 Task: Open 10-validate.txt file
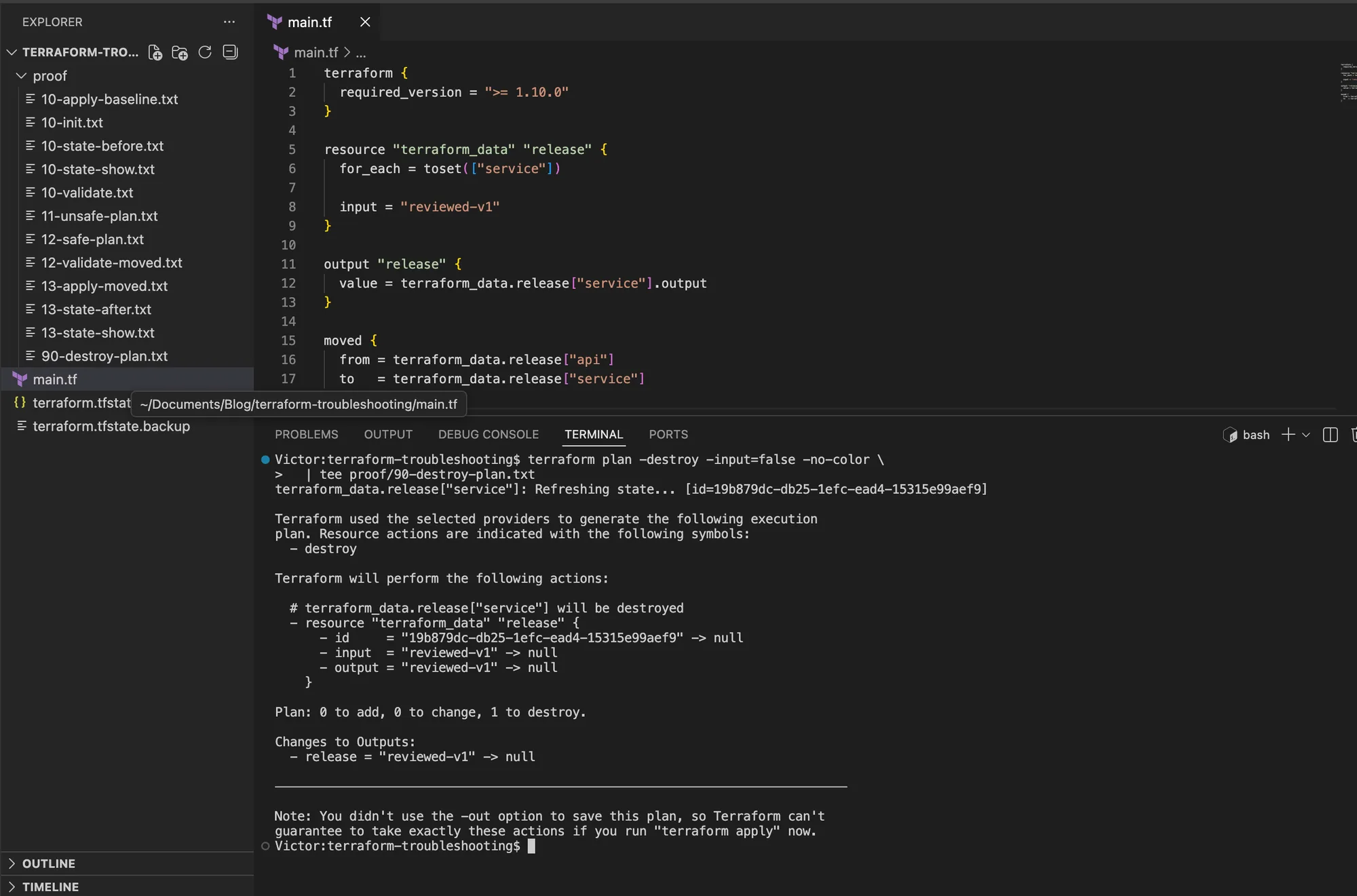tap(127, 193)
